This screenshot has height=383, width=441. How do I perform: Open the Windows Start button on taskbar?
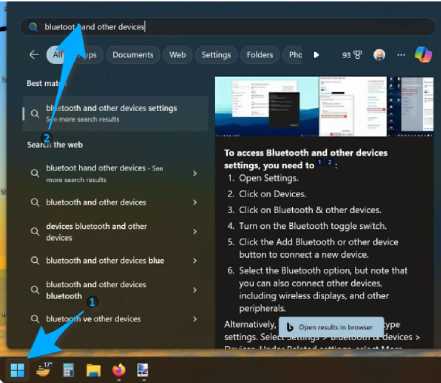click(x=17, y=370)
